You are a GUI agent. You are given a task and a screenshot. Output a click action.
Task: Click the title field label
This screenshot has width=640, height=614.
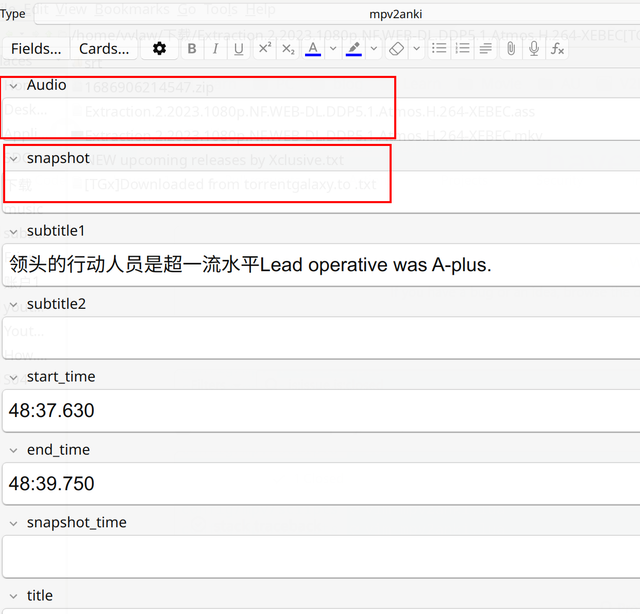pyautogui.click(x=40, y=596)
